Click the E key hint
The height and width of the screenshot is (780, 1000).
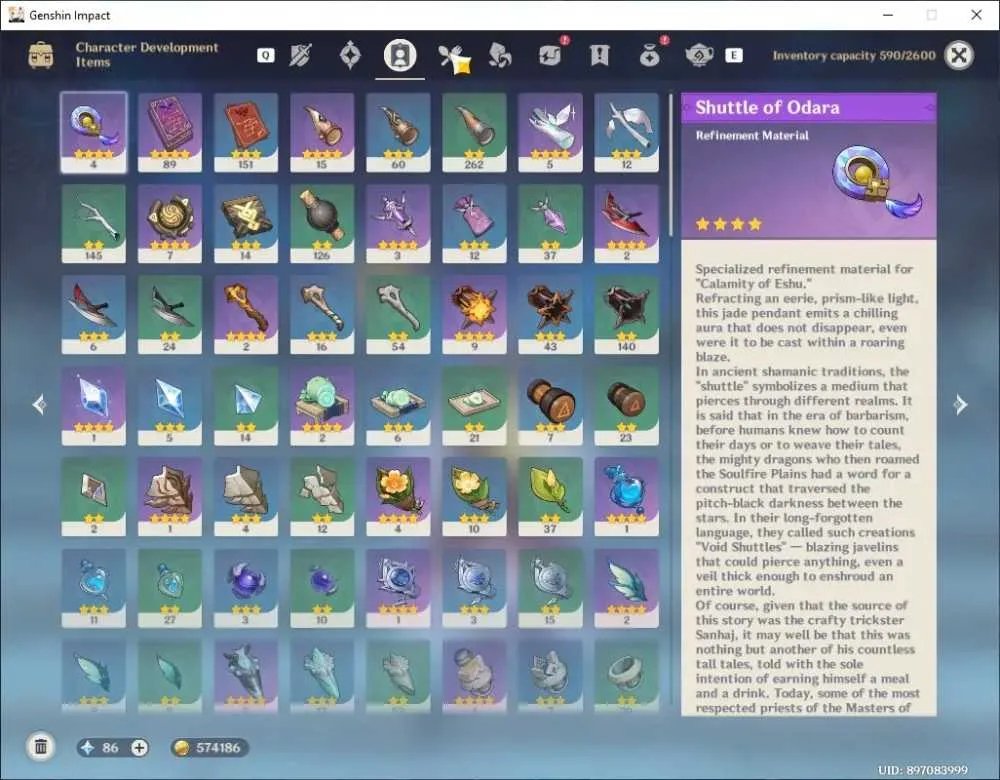click(x=733, y=55)
